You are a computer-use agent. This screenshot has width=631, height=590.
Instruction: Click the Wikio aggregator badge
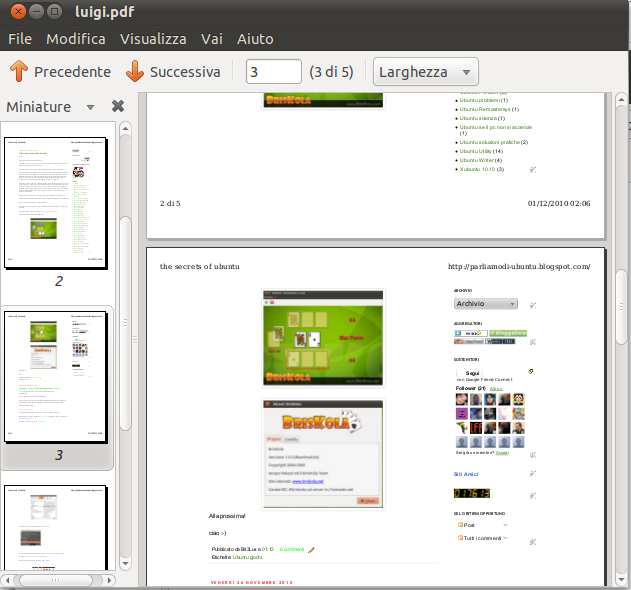tap(471, 333)
